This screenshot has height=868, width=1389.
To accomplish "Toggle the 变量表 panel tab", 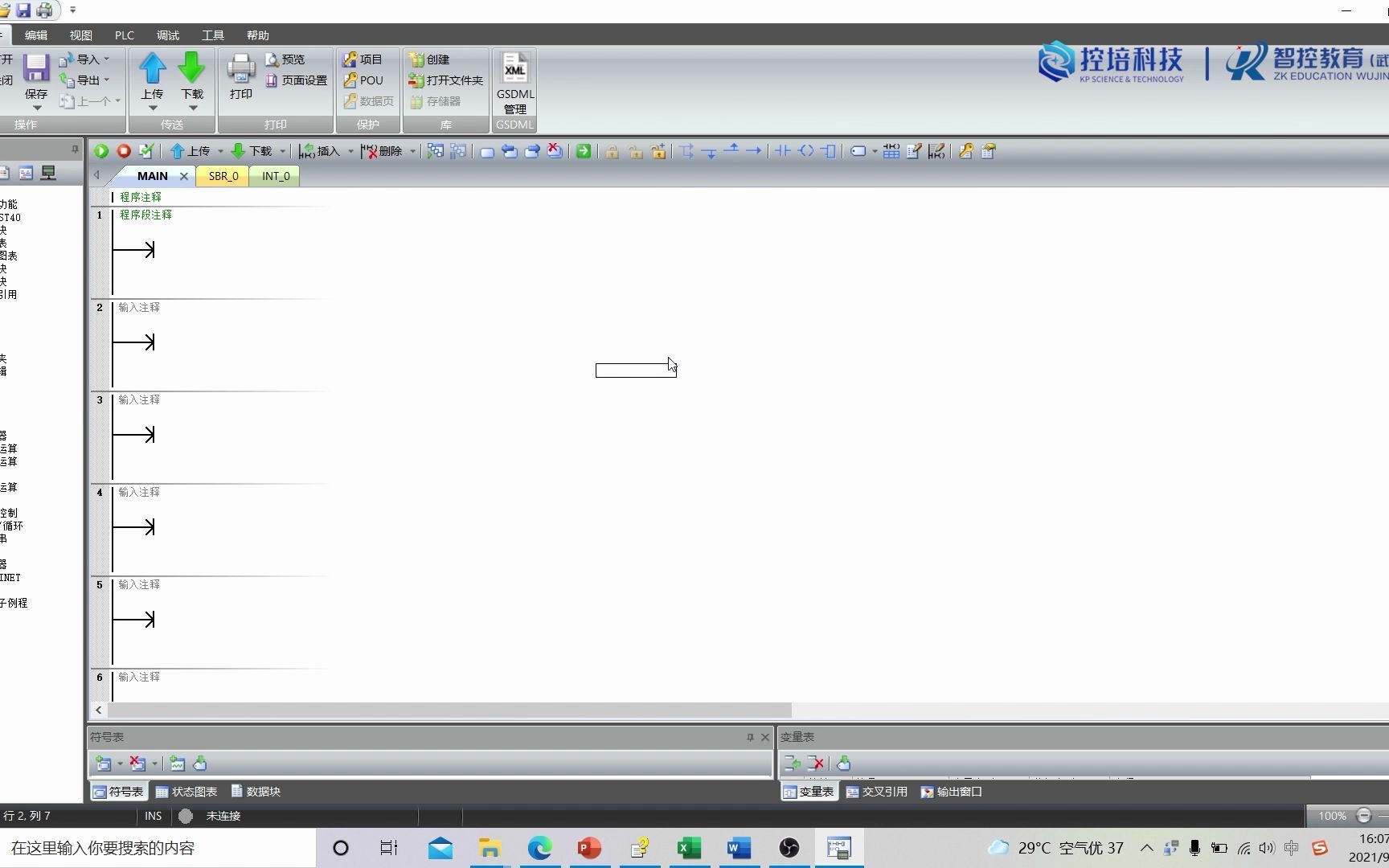I will tap(809, 792).
